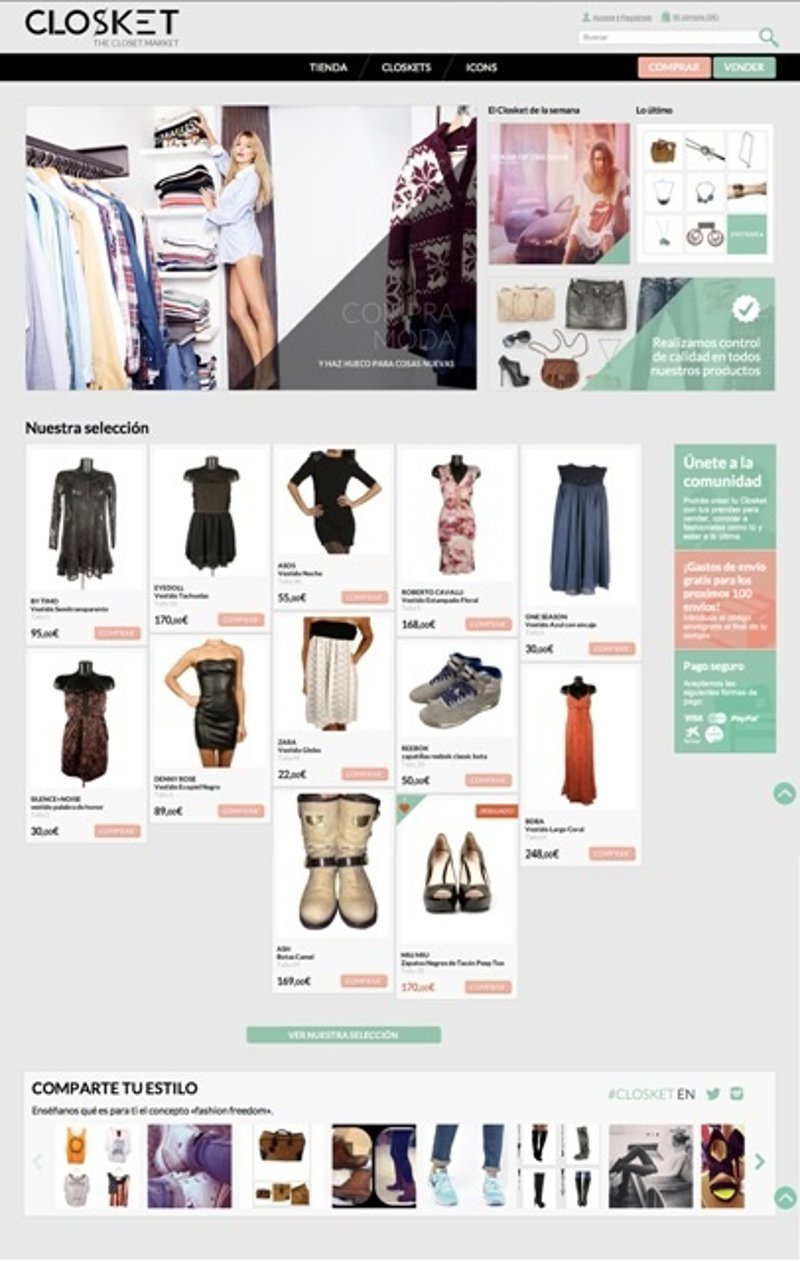Click the salmon COMPRAR header button
The width and height of the screenshot is (800, 1261).
674,67
